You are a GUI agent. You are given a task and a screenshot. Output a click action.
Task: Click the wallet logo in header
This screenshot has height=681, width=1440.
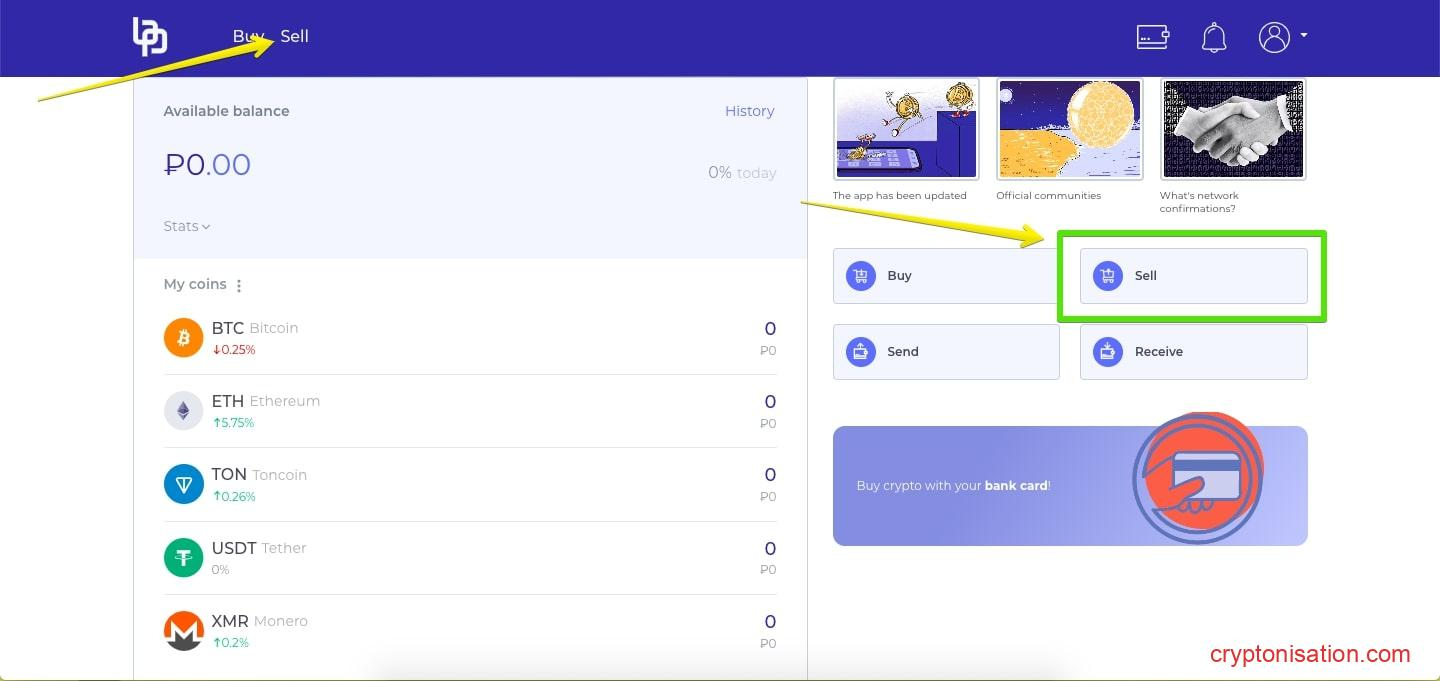(150, 37)
